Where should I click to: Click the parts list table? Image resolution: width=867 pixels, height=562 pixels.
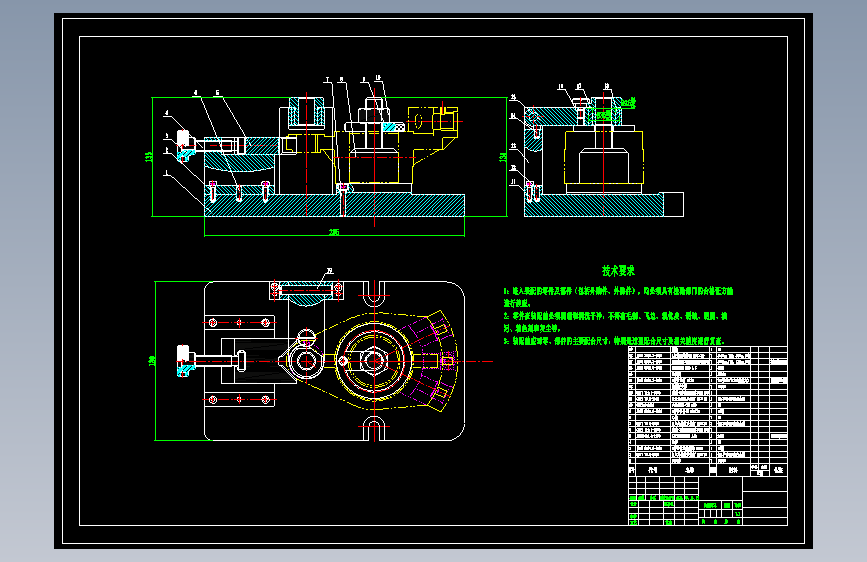[x=708, y=412]
